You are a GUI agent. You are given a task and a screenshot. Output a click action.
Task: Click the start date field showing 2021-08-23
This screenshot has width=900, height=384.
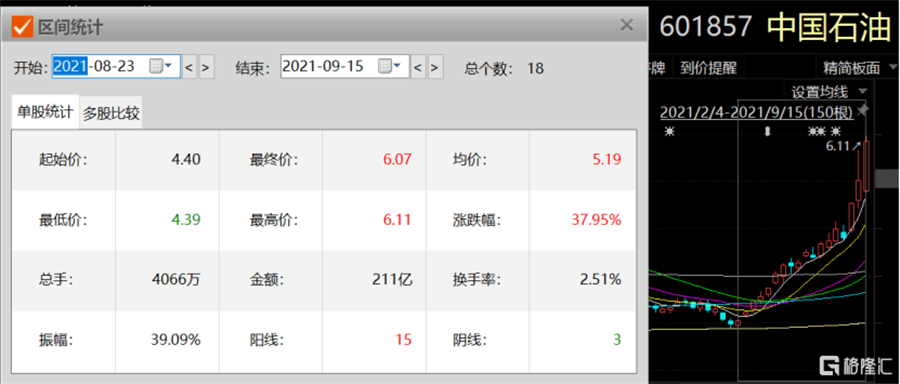tap(100, 66)
